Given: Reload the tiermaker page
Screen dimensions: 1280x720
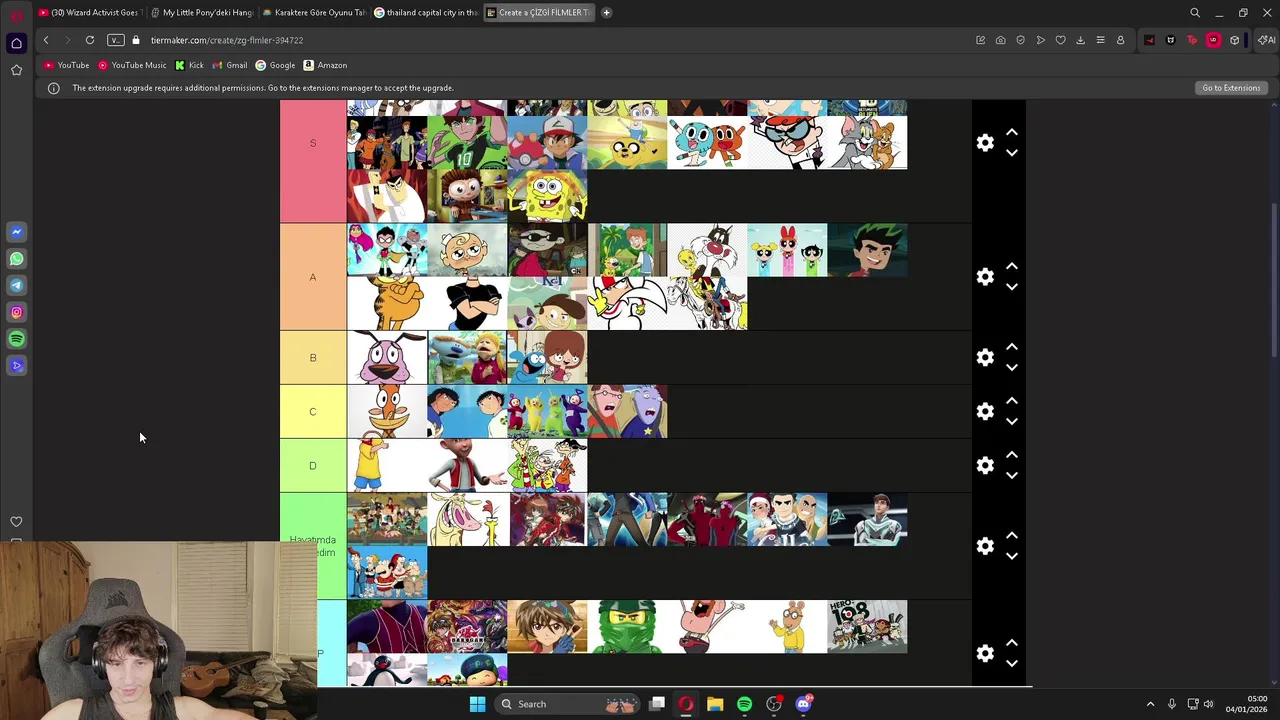Looking at the screenshot, I should tap(90, 40).
